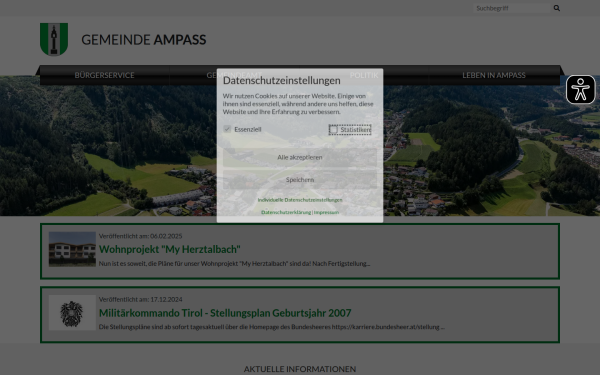Click the teaser text starting 'Nun ist es soweit'

pos(234,264)
